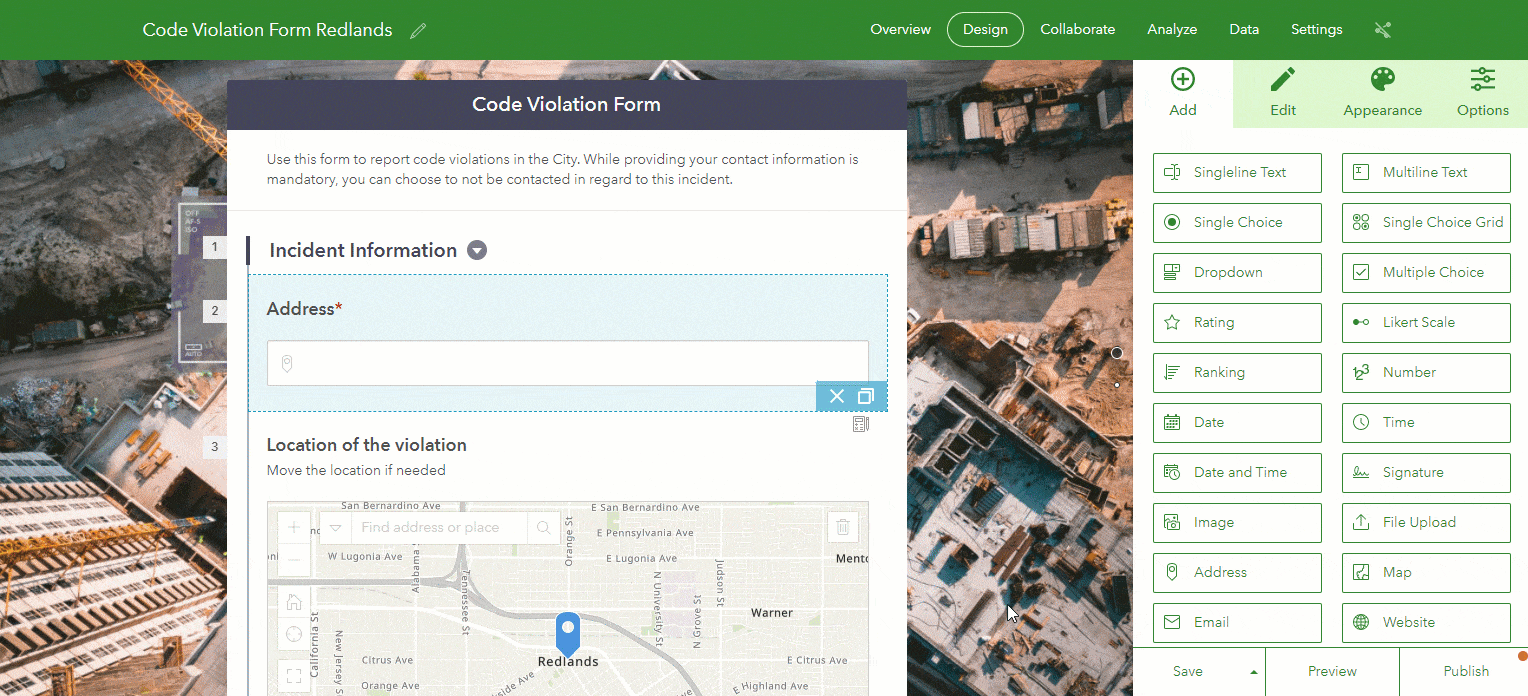The image size is (1528, 696).
Task: Select the Add panel plus icon
Action: point(1182,78)
